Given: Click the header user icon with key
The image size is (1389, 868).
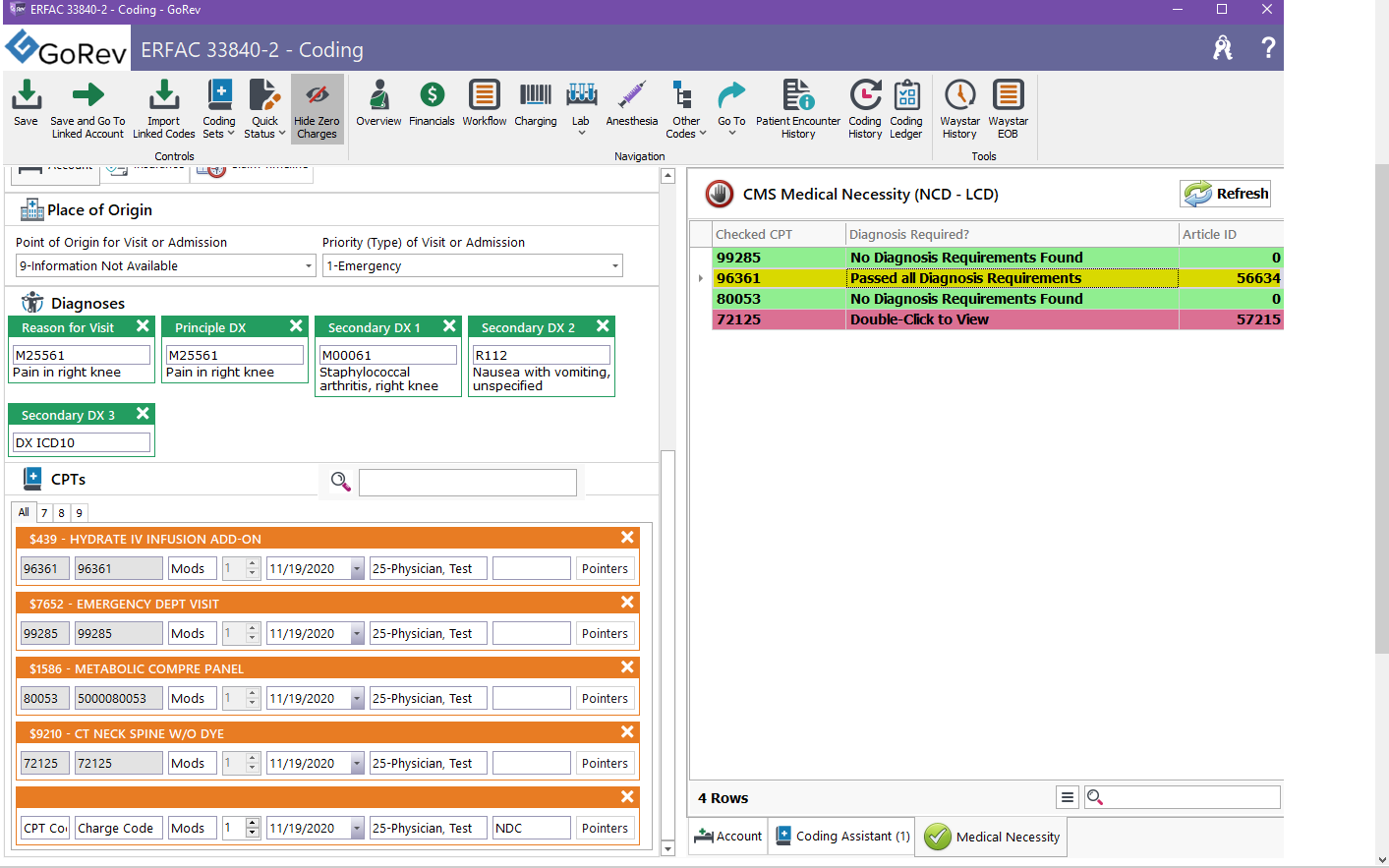Looking at the screenshot, I should pyautogui.click(x=1223, y=48).
